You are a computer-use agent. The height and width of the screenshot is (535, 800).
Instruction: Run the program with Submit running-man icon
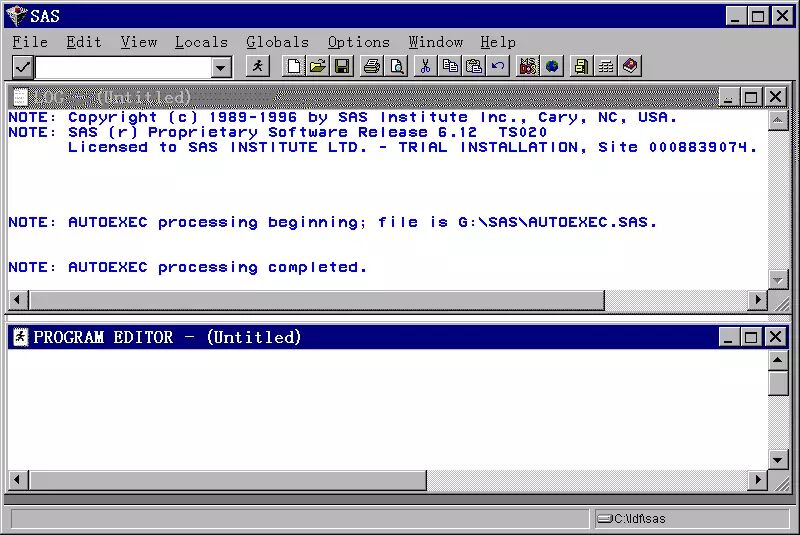[x=258, y=66]
